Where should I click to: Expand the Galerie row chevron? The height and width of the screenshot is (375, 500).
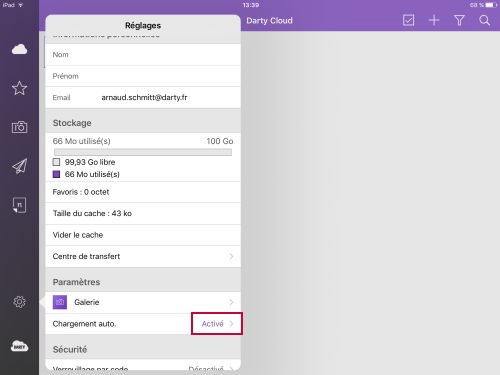click(x=231, y=302)
